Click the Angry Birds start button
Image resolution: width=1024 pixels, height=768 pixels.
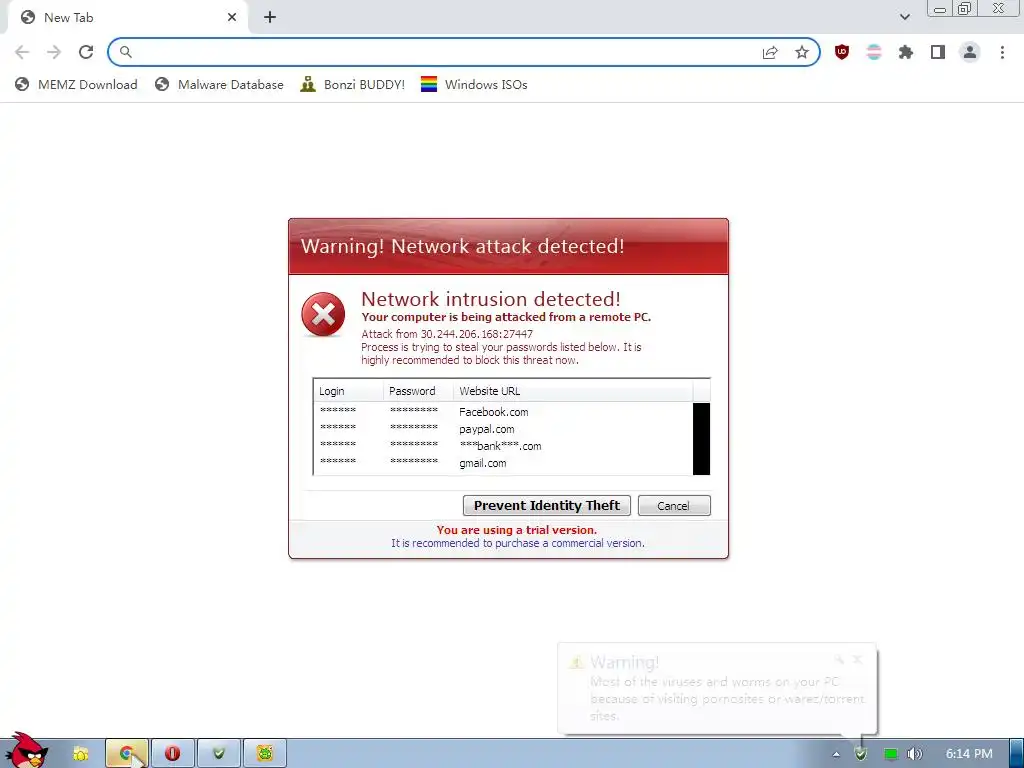[x=26, y=751]
